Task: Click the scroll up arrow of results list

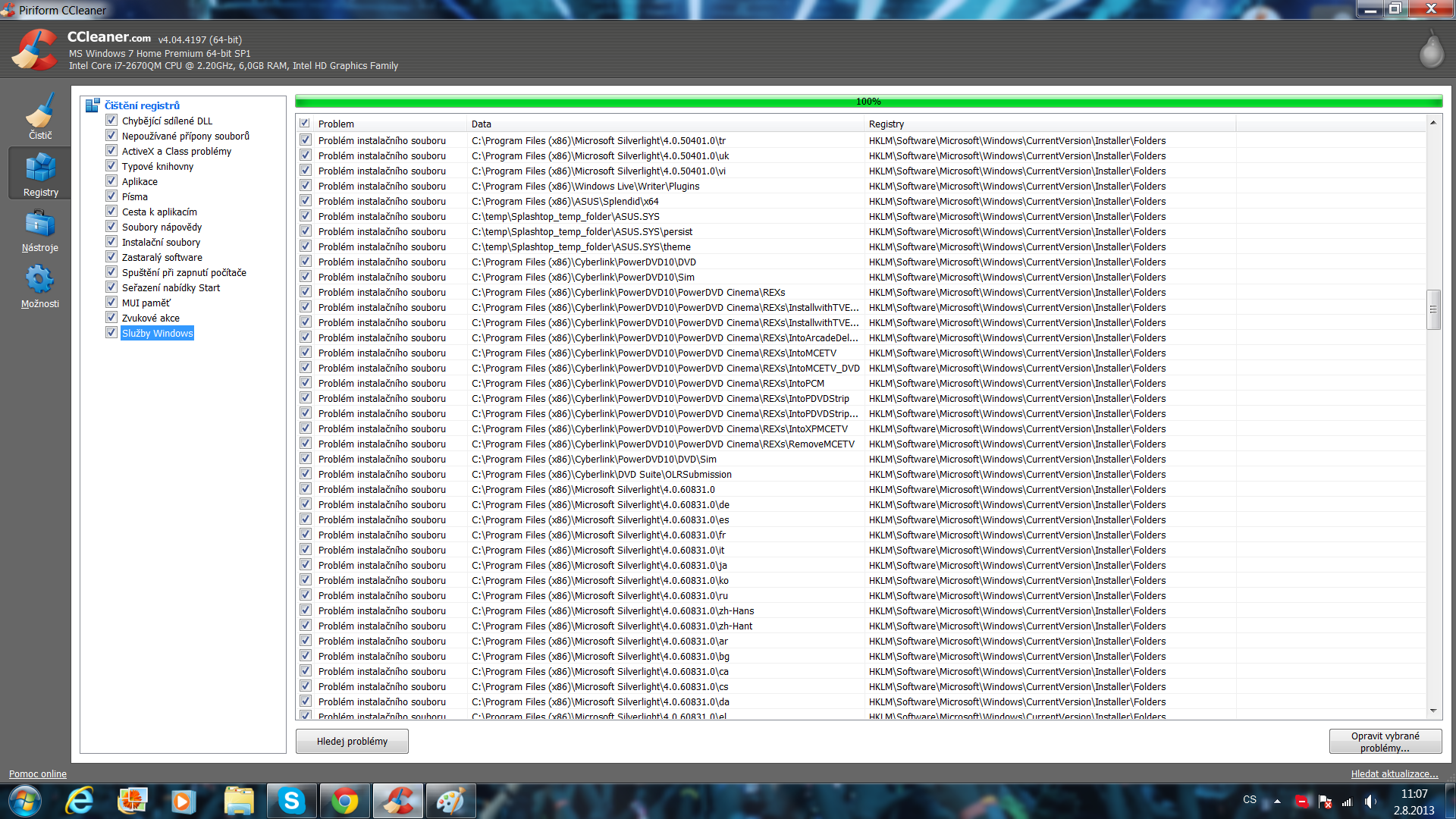Action: pos(1432,122)
